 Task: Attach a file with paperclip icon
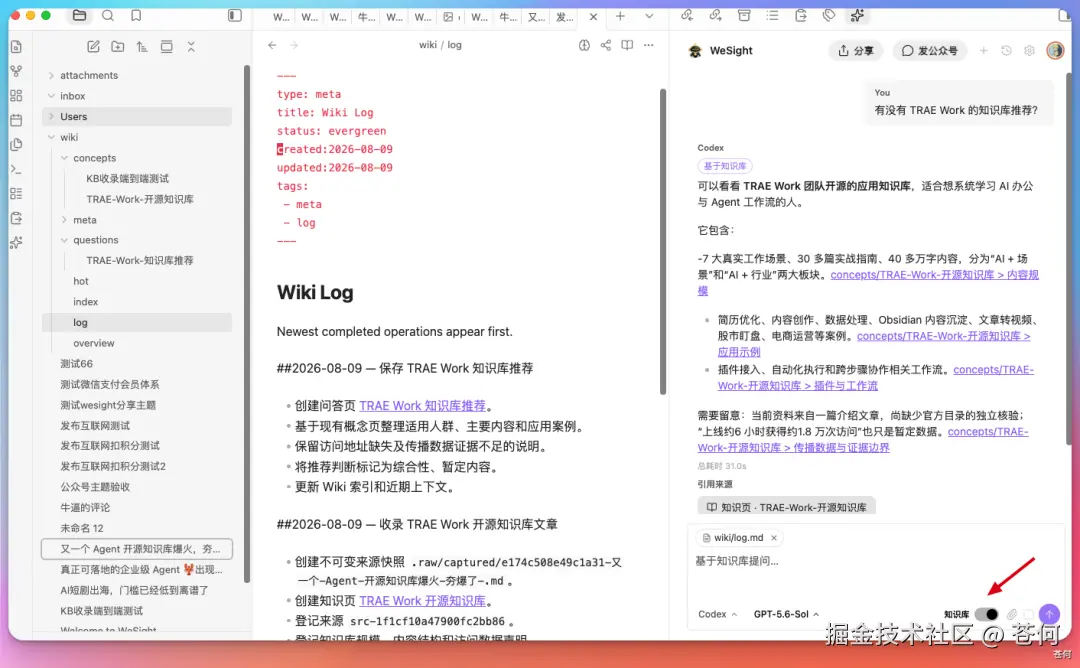[x=1011, y=614]
